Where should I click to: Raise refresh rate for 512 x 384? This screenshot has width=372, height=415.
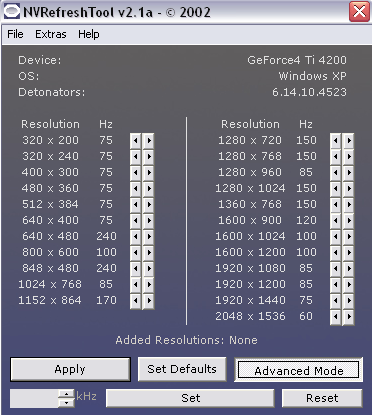[x=149, y=205]
